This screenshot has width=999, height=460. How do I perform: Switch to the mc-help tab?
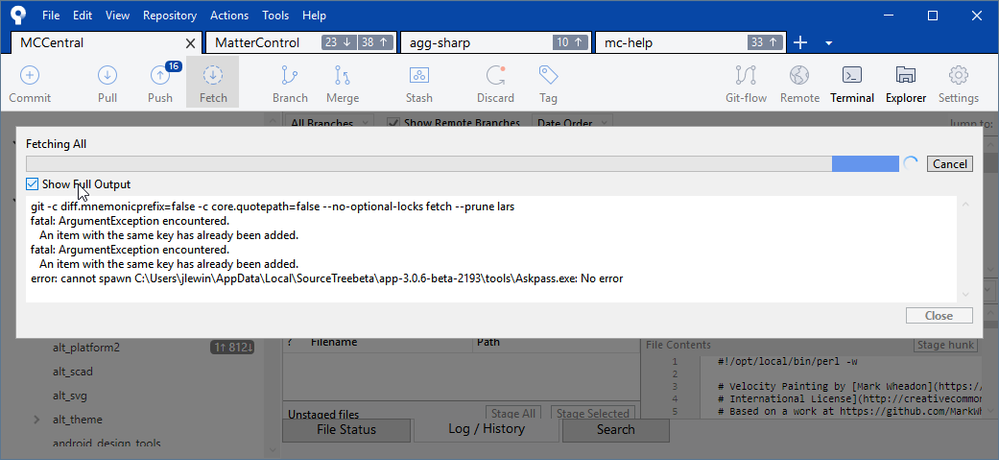[691, 43]
